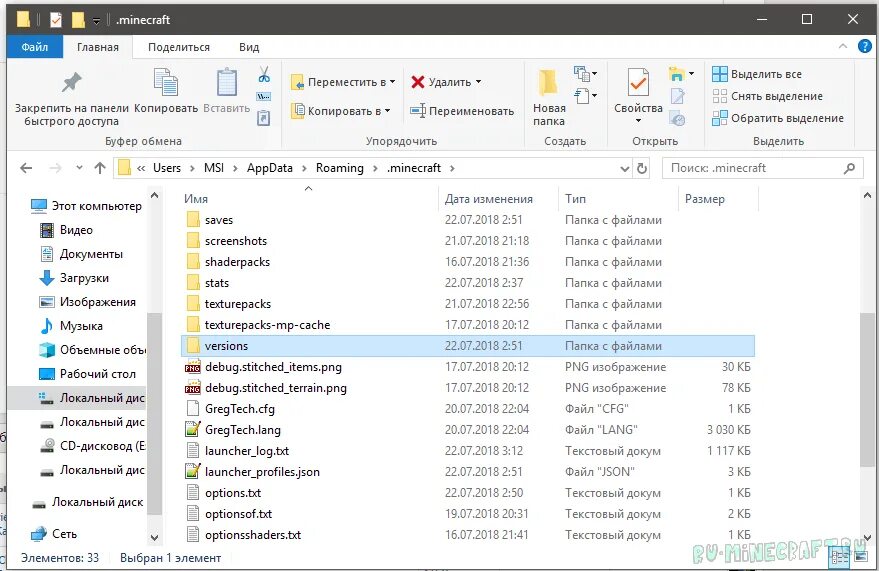Select the saves folder
Image resolution: width=879 pixels, height=571 pixels.
click(469, 220)
